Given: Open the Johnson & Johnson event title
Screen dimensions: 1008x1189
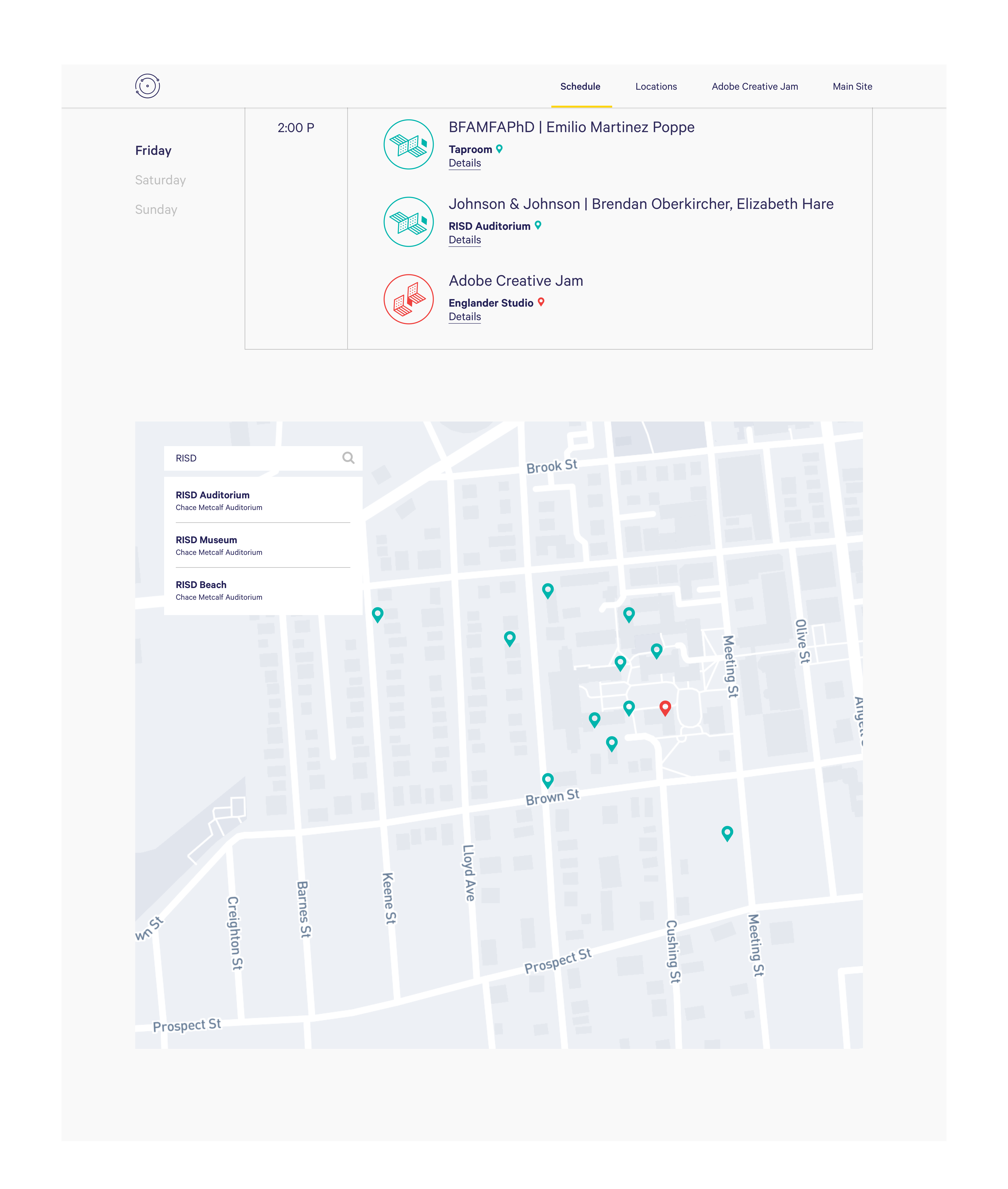Looking at the screenshot, I should pyautogui.click(x=641, y=204).
